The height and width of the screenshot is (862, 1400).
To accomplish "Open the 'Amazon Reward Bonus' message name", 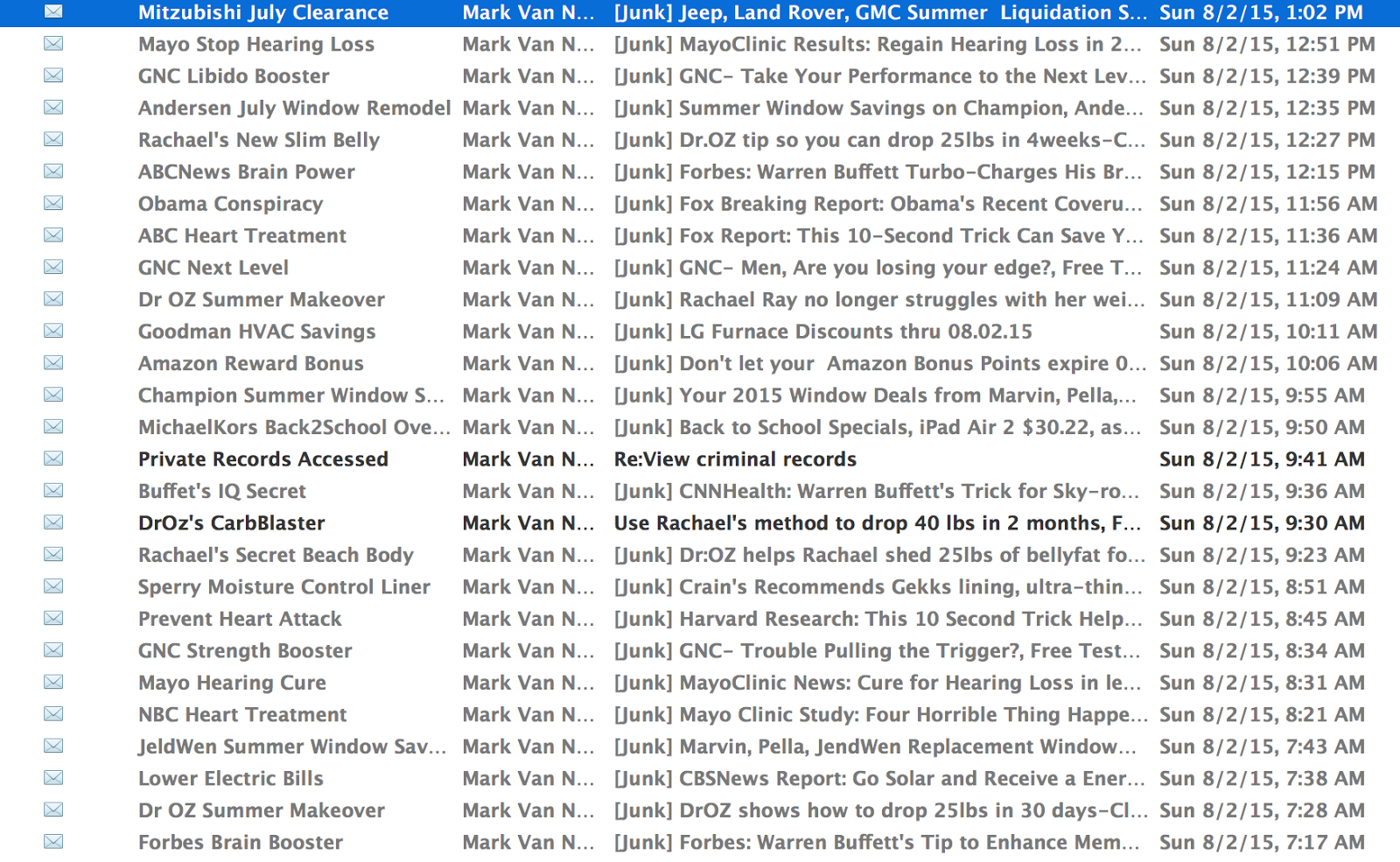I will (x=251, y=363).
